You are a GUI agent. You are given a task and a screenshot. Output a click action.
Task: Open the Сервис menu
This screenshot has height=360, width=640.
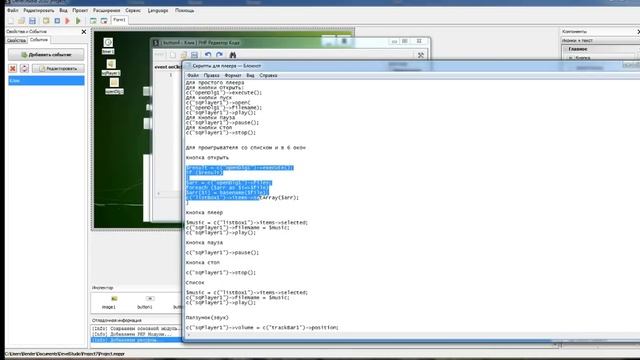133,10
